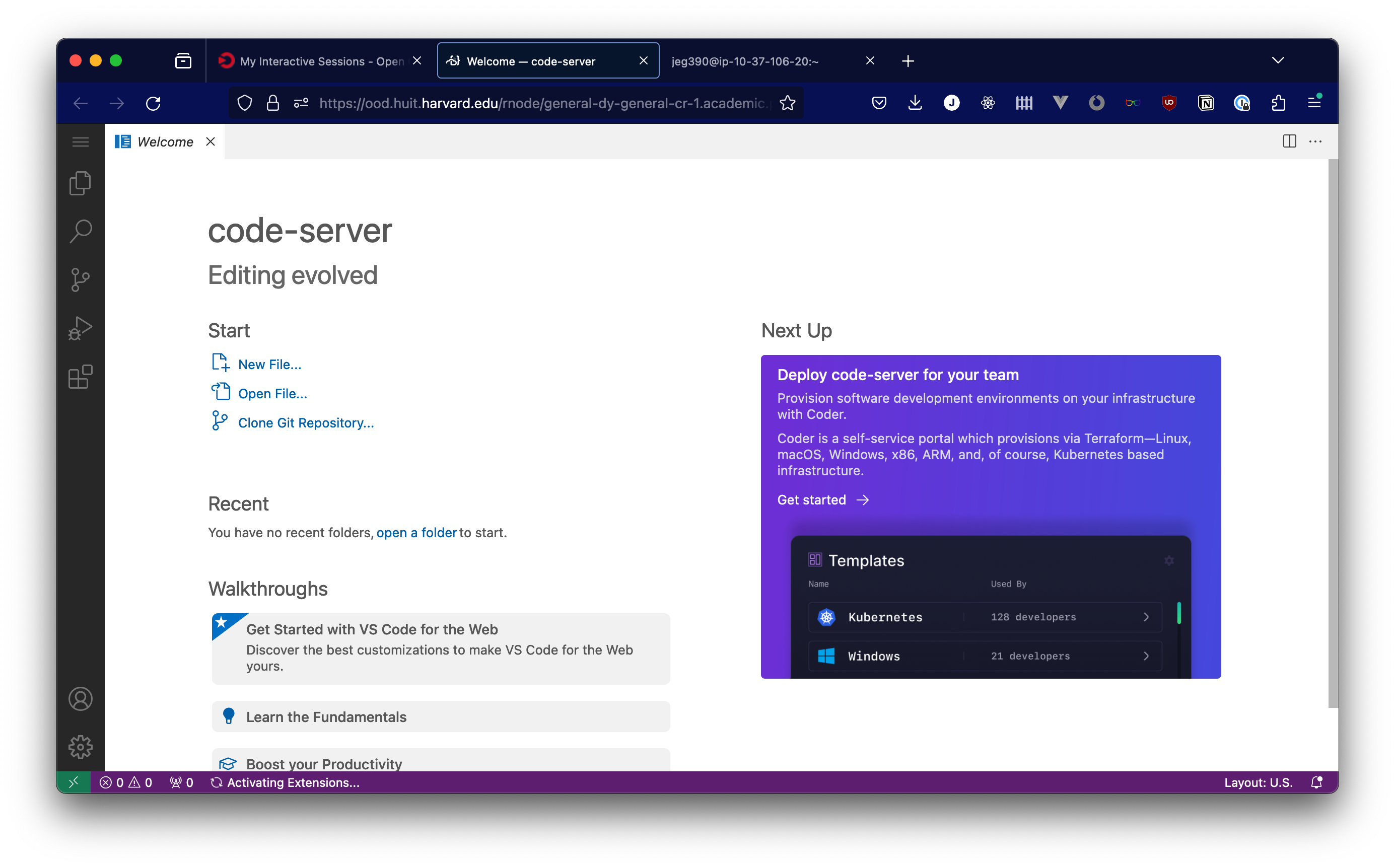Open the browser Extensions puzzle menu

click(1278, 103)
